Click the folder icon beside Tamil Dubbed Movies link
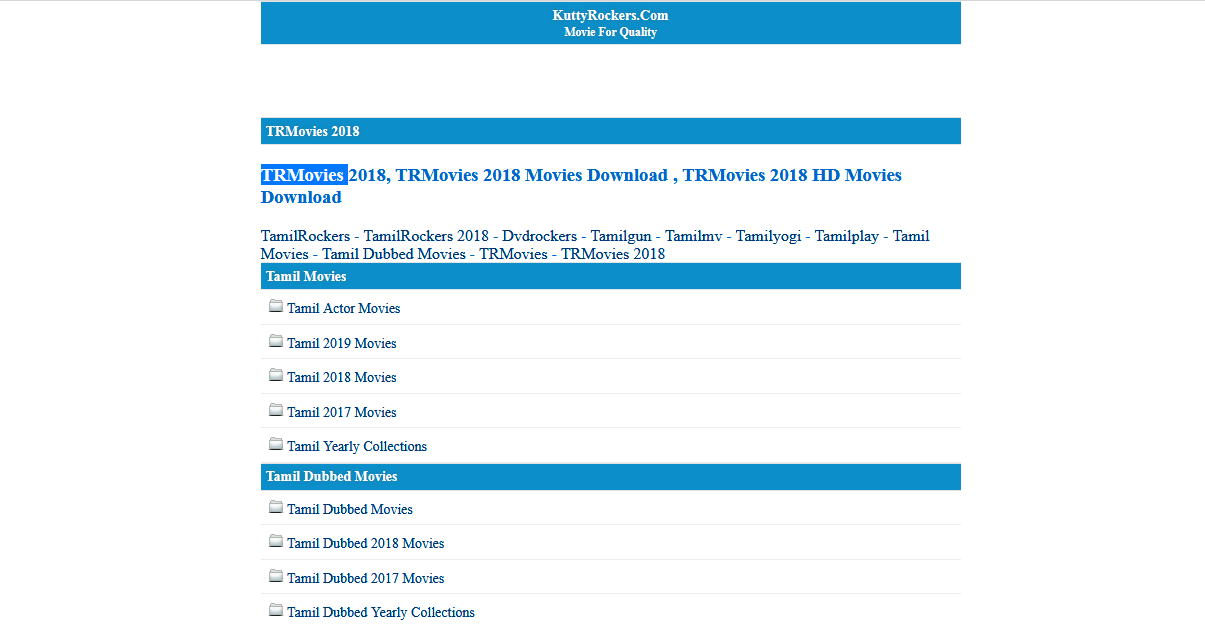The image size is (1205, 626). coord(276,507)
